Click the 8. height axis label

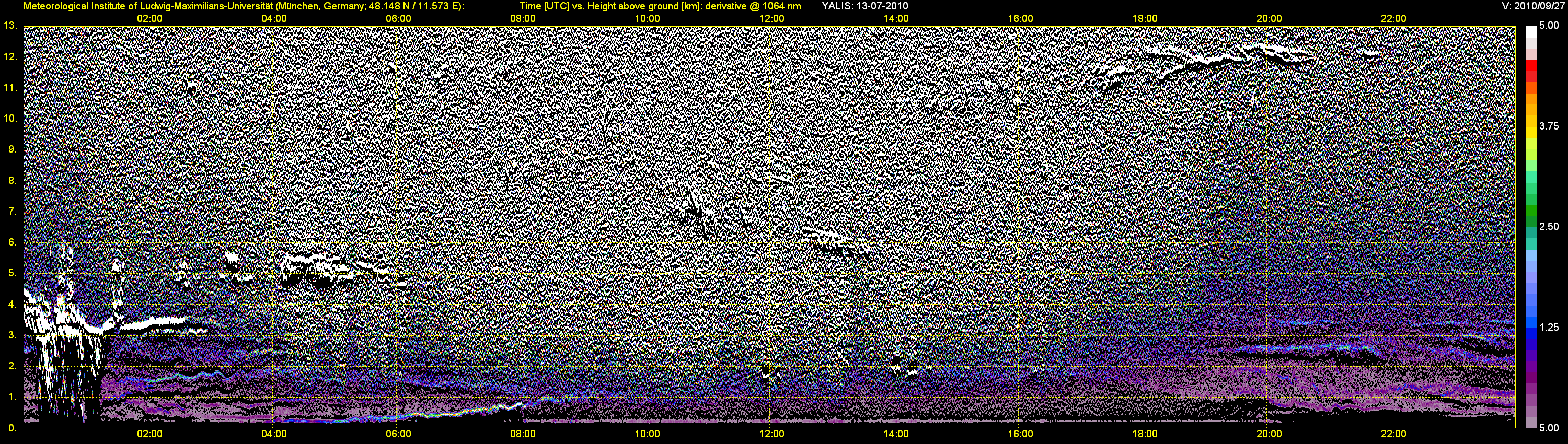pyautogui.click(x=14, y=180)
